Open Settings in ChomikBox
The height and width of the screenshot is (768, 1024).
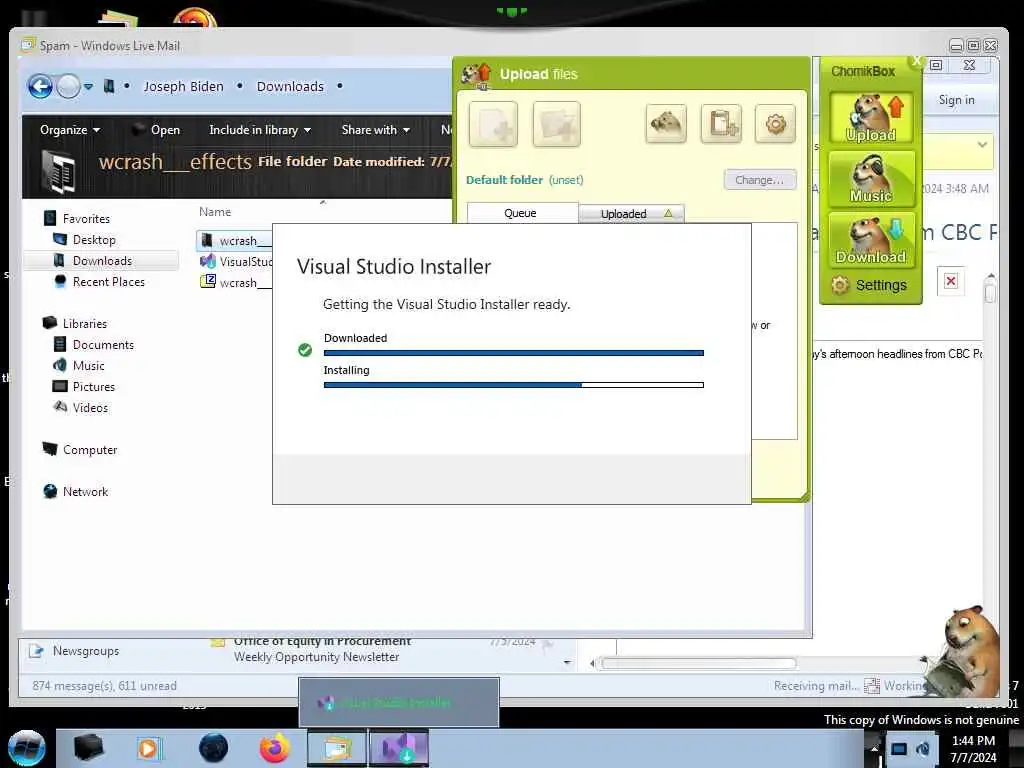point(869,285)
